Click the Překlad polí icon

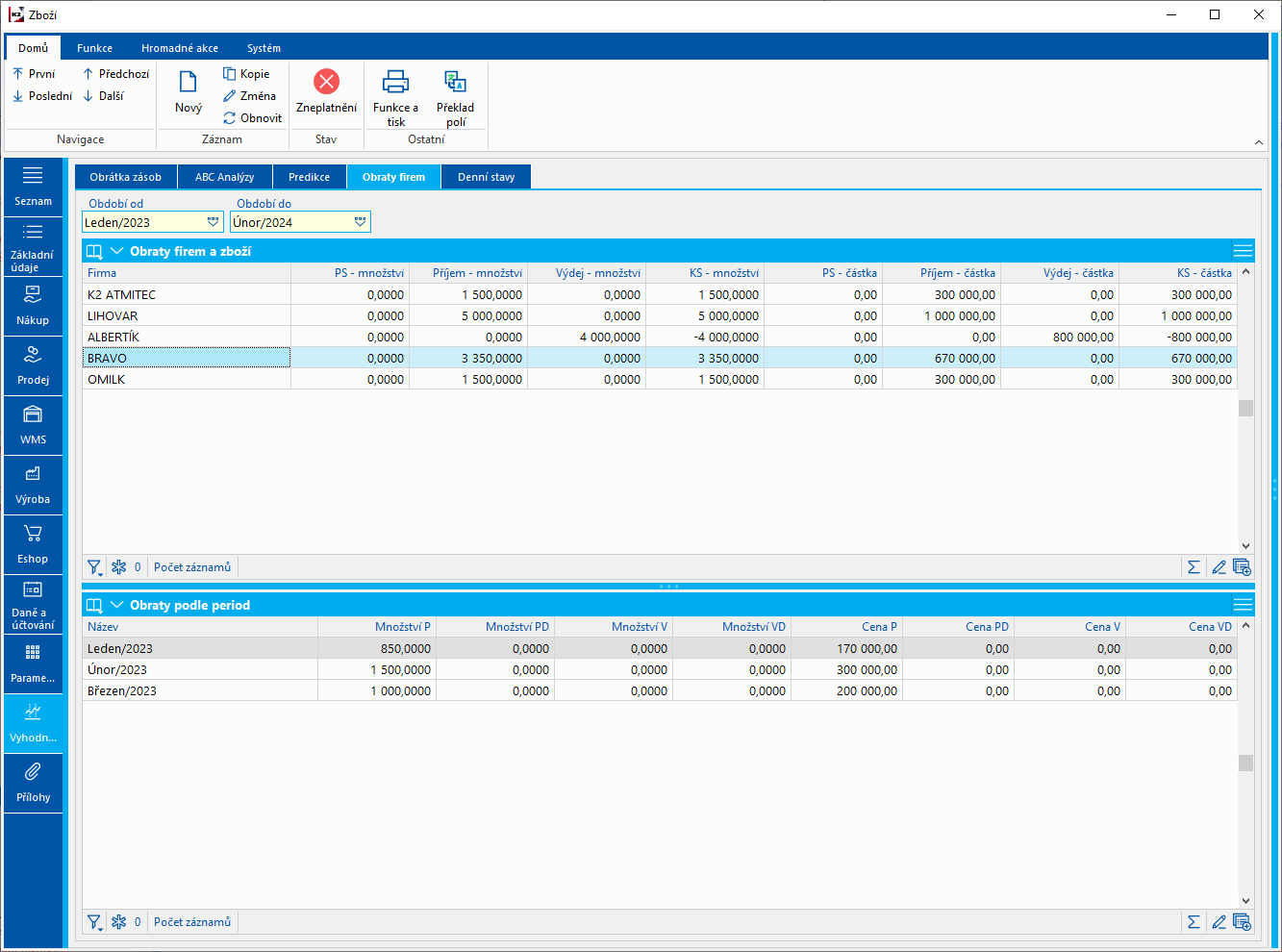coord(455,82)
